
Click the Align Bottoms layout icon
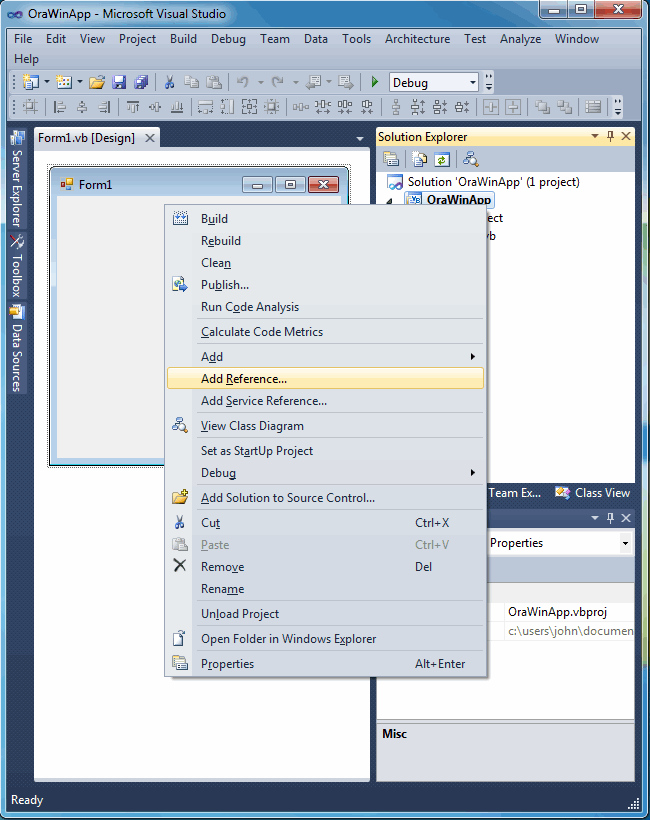click(x=177, y=107)
